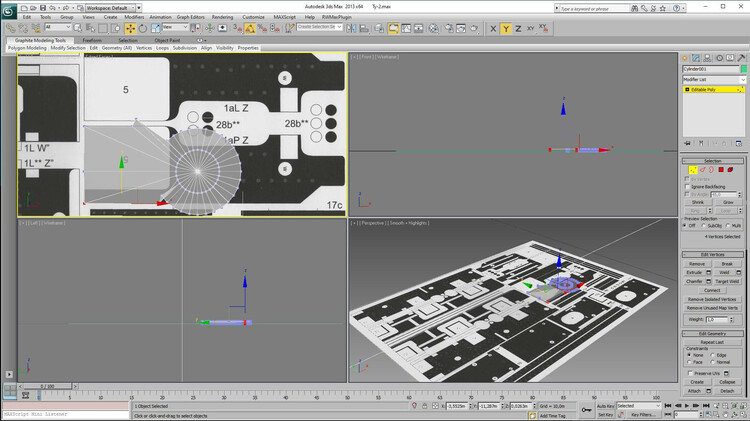Enable Ignore Backfacing checkbox
The image size is (750, 421).
[x=687, y=187]
